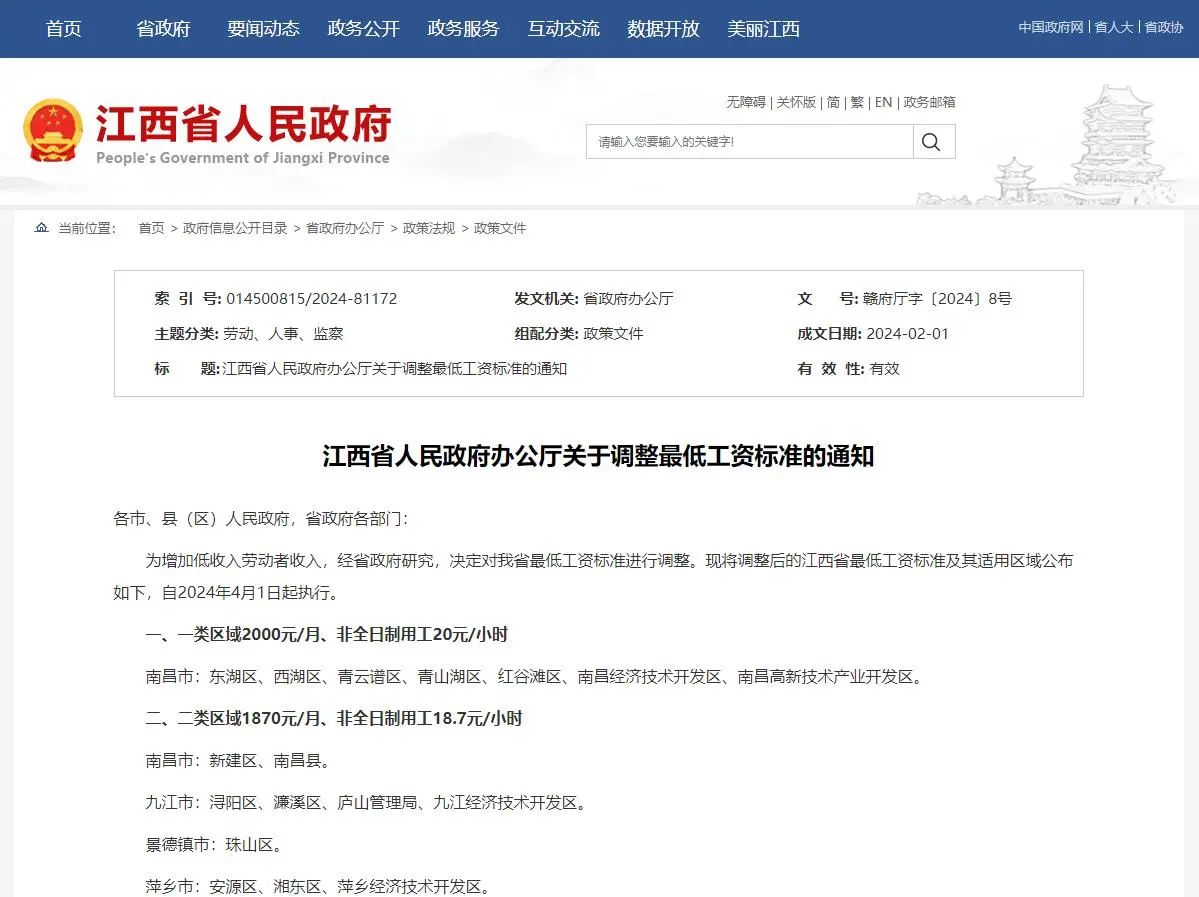
Task: Open the 中国政府网 link
Action: click(x=1051, y=27)
